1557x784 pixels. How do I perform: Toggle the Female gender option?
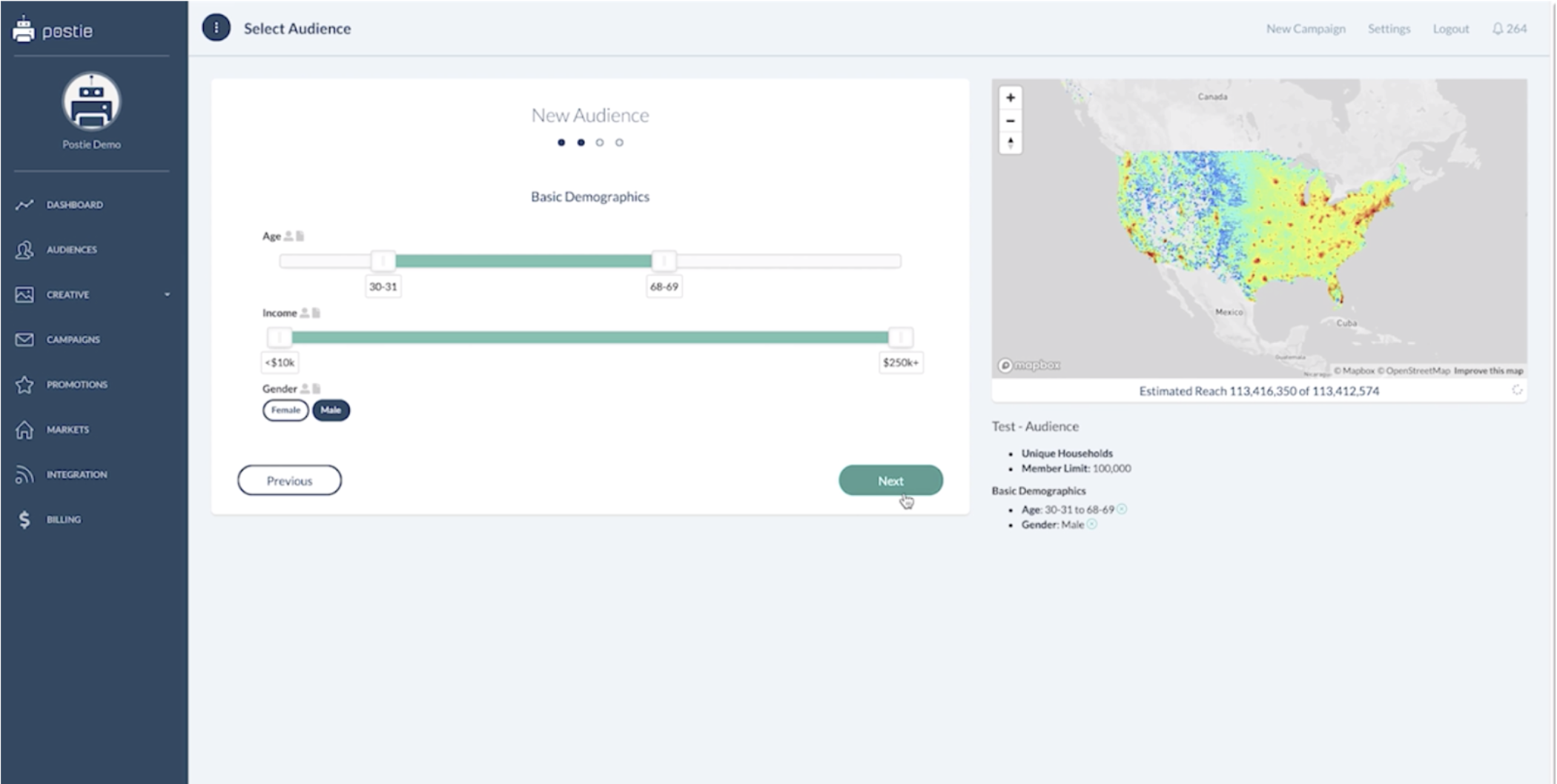(285, 410)
